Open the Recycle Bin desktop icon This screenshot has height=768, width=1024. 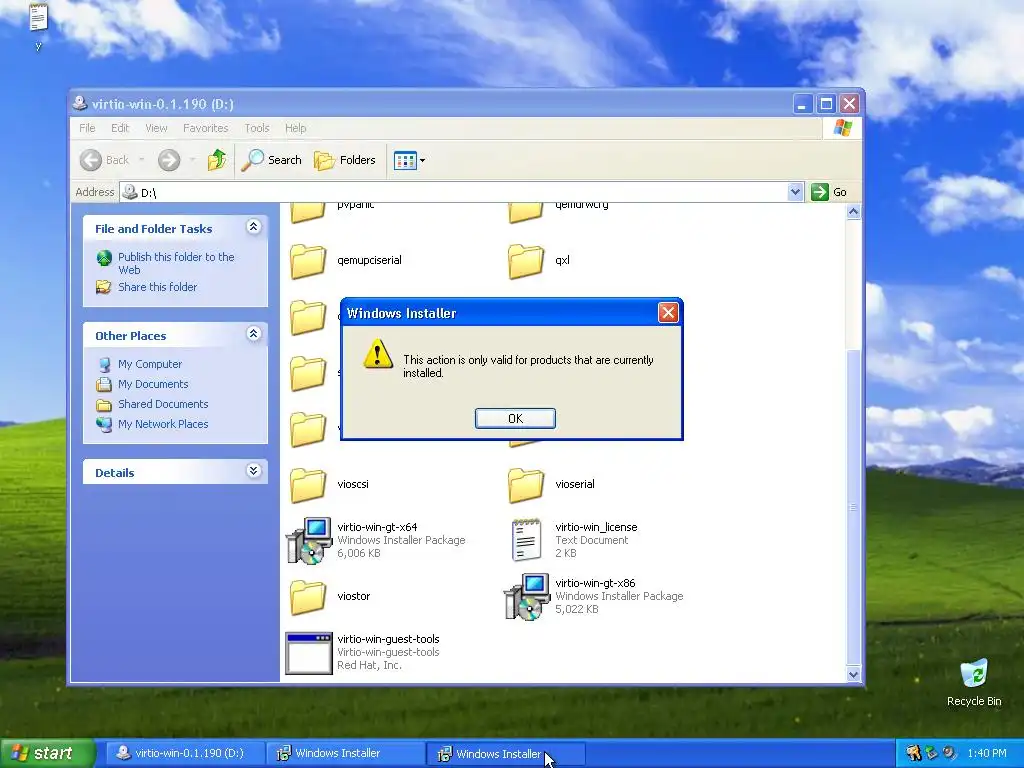click(x=974, y=673)
